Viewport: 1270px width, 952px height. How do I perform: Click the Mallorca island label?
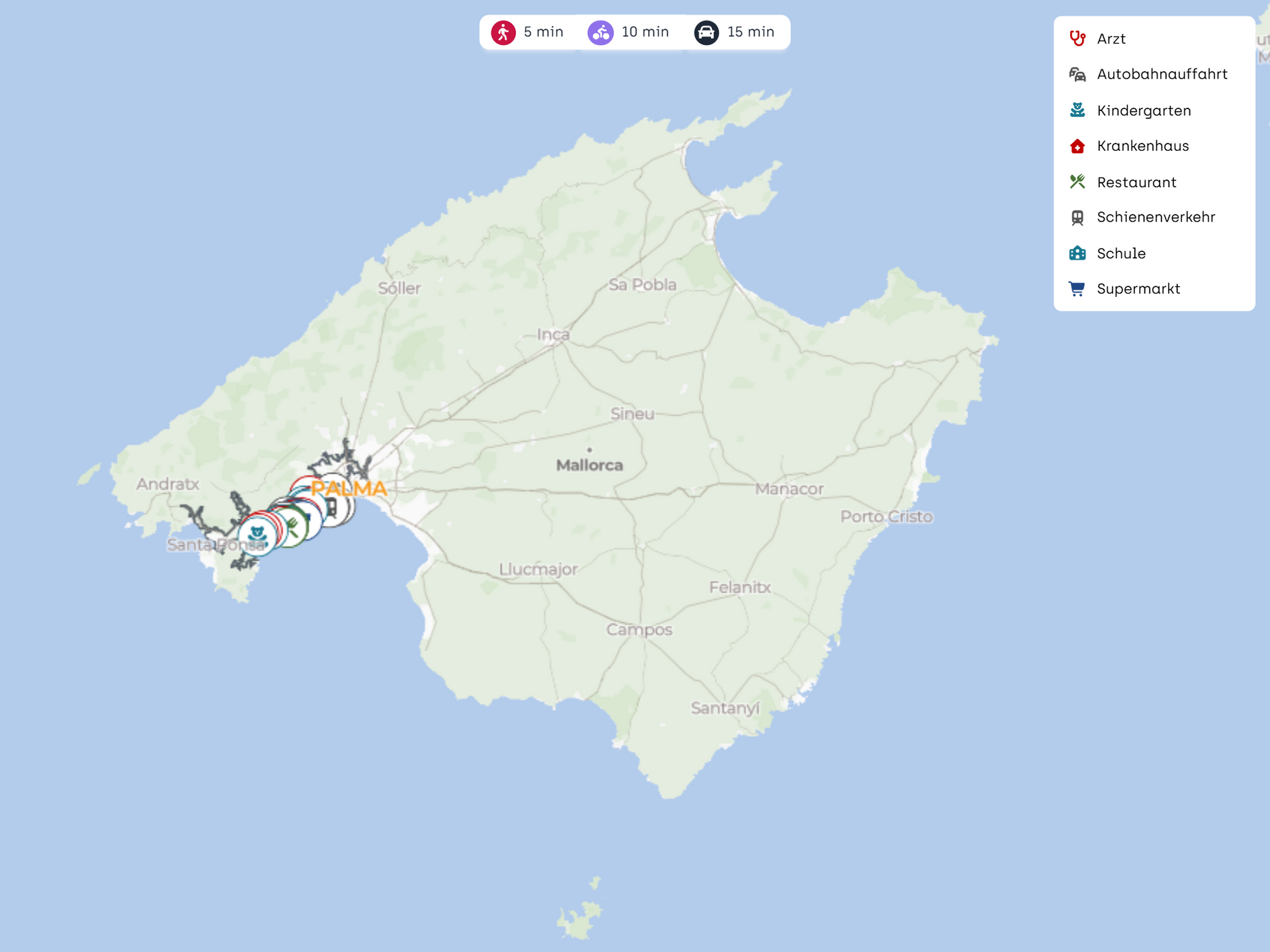pyautogui.click(x=589, y=465)
